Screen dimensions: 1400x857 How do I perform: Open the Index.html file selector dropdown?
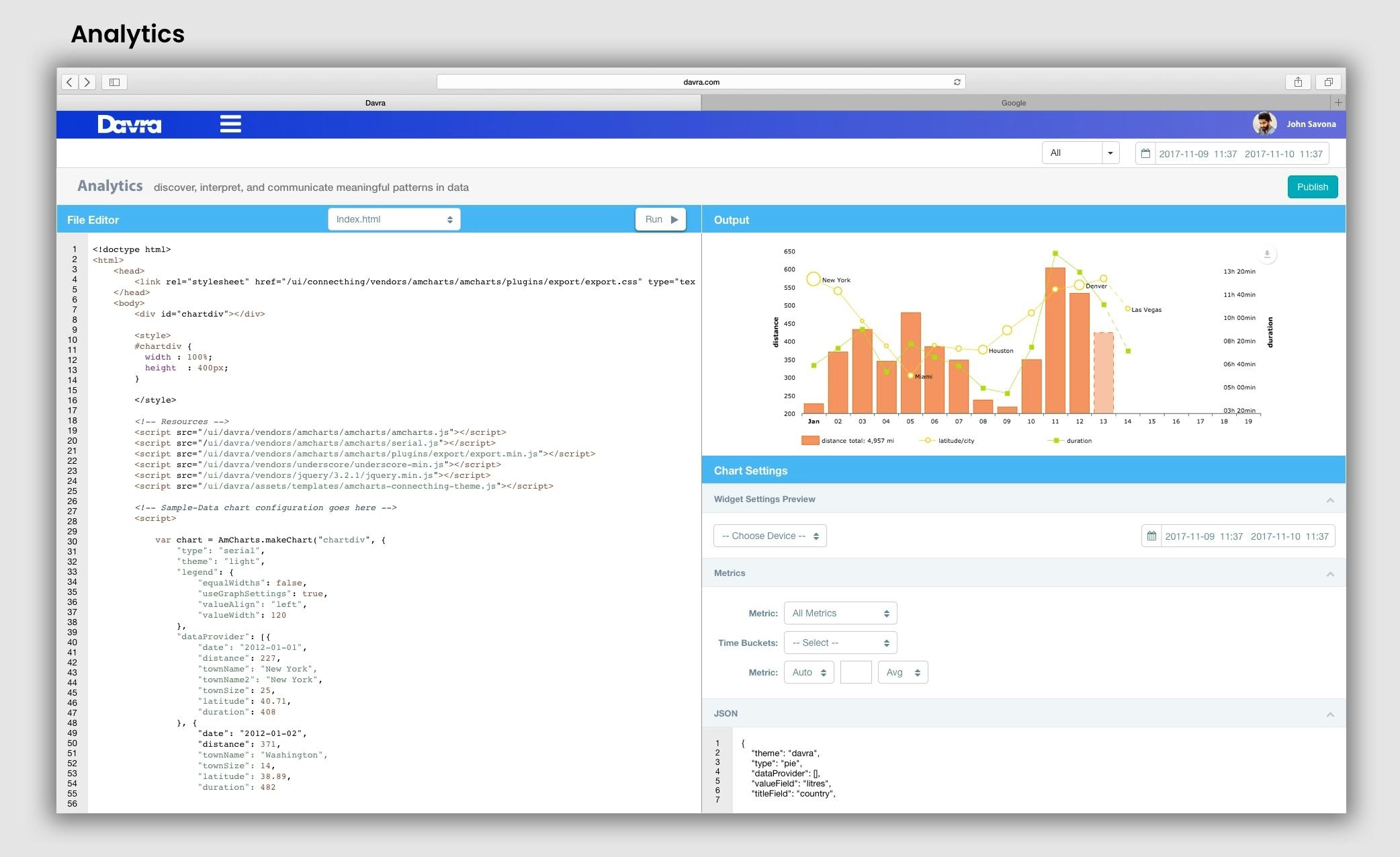coord(394,218)
